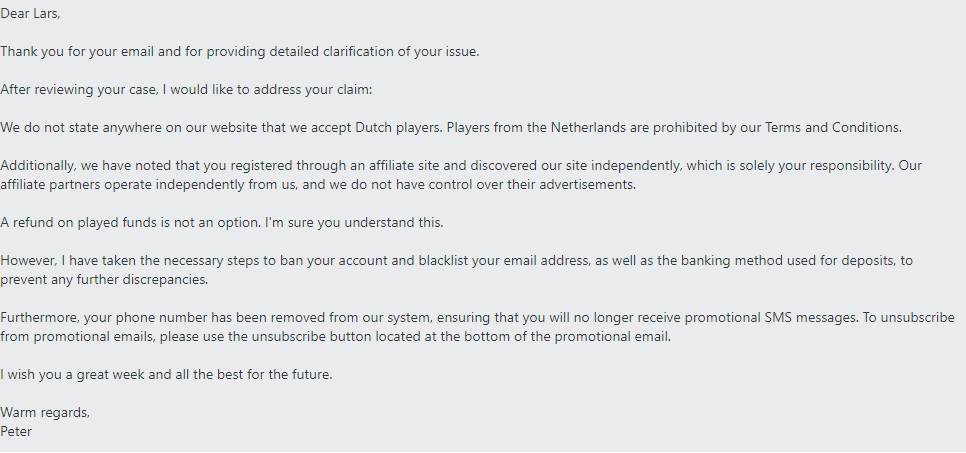Click the sentence "A refund on played funds"
This screenshot has width=966, height=453.
(x=85, y=222)
